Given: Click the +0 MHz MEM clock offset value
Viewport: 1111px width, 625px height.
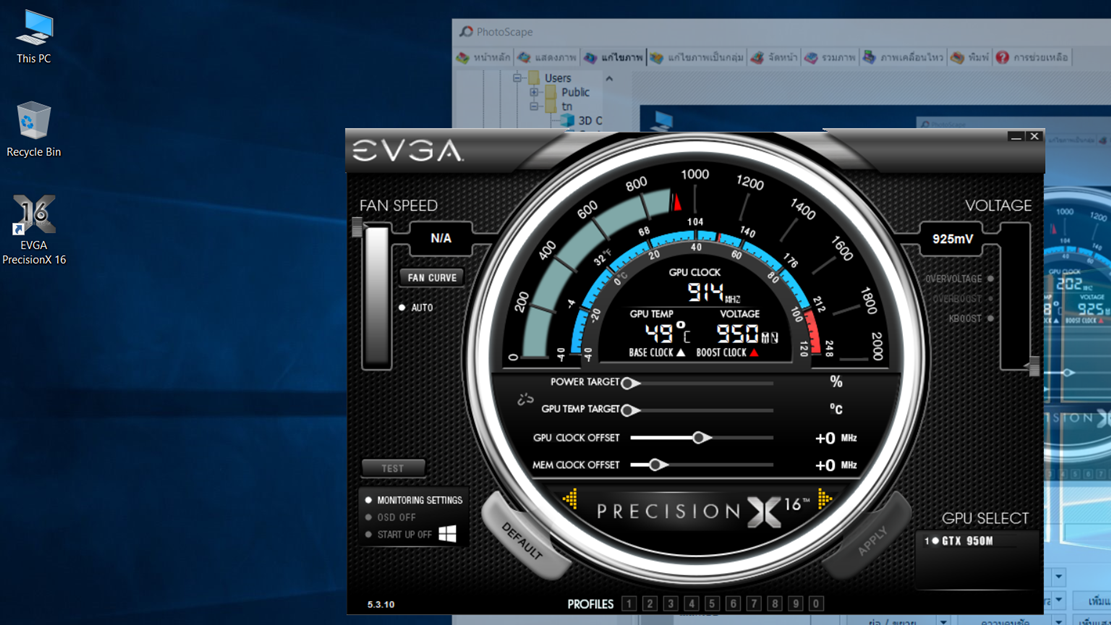Looking at the screenshot, I should 836,466.
